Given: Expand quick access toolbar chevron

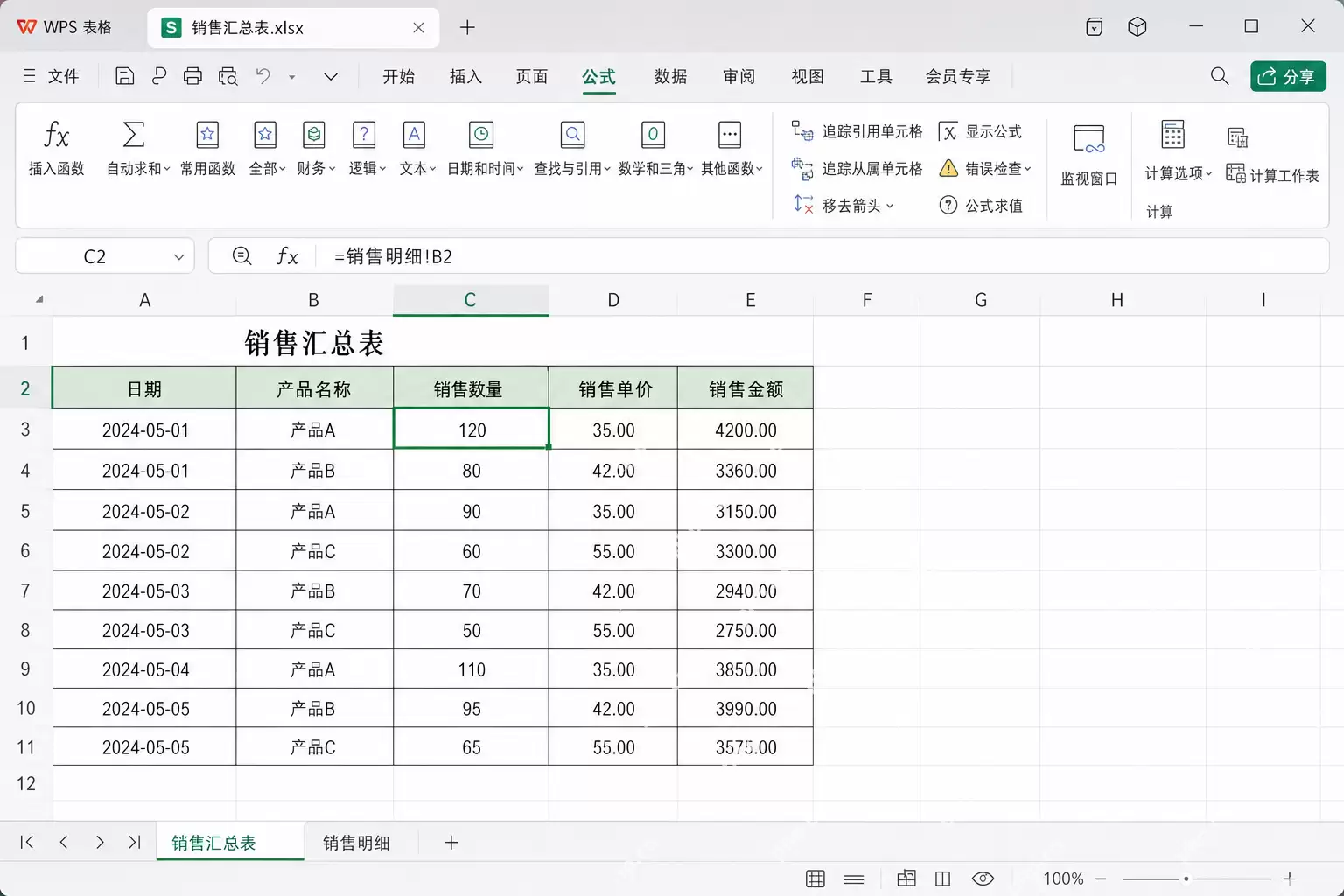Looking at the screenshot, I should [331, 77].
